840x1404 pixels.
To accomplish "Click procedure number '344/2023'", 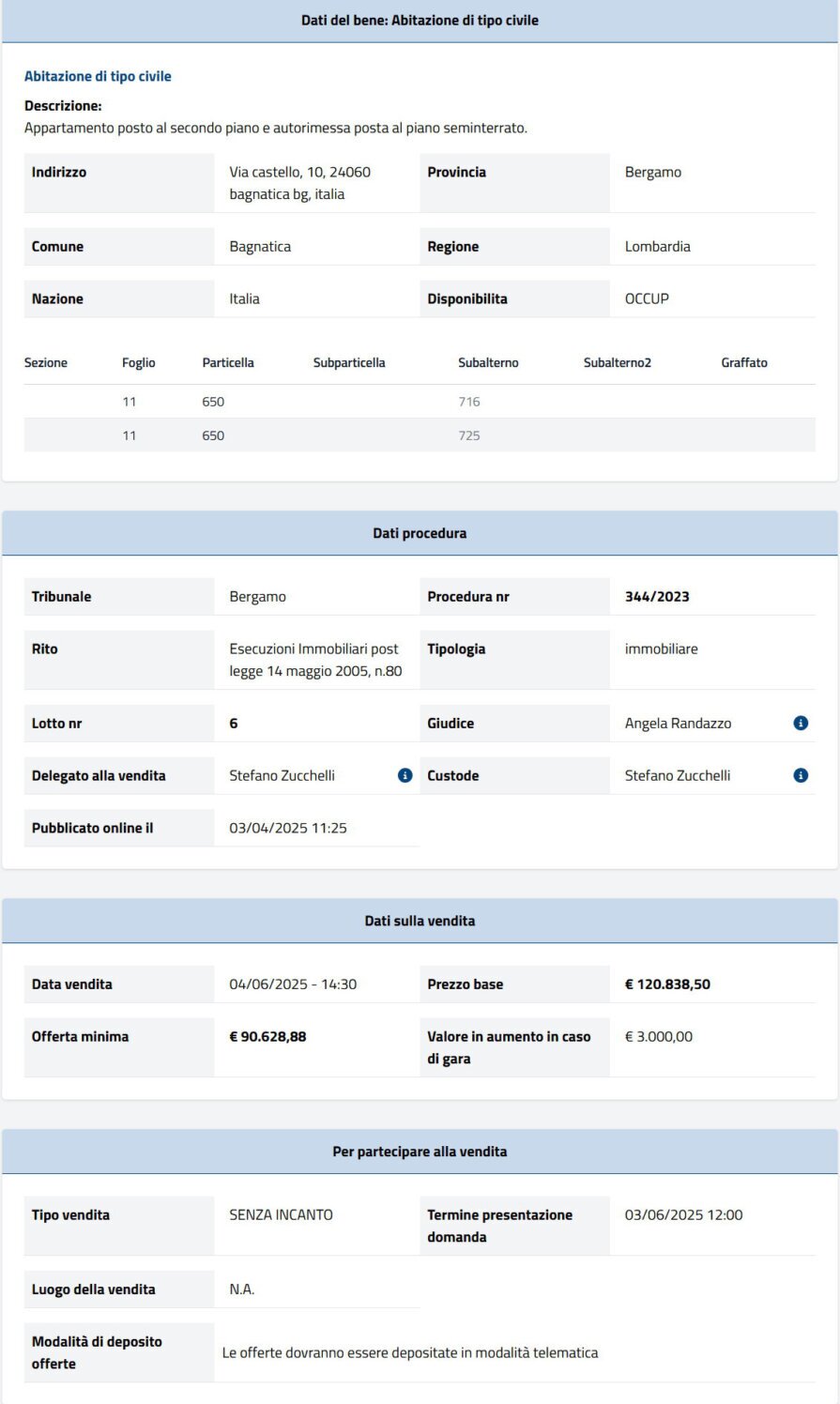I will tap(657, 597).
